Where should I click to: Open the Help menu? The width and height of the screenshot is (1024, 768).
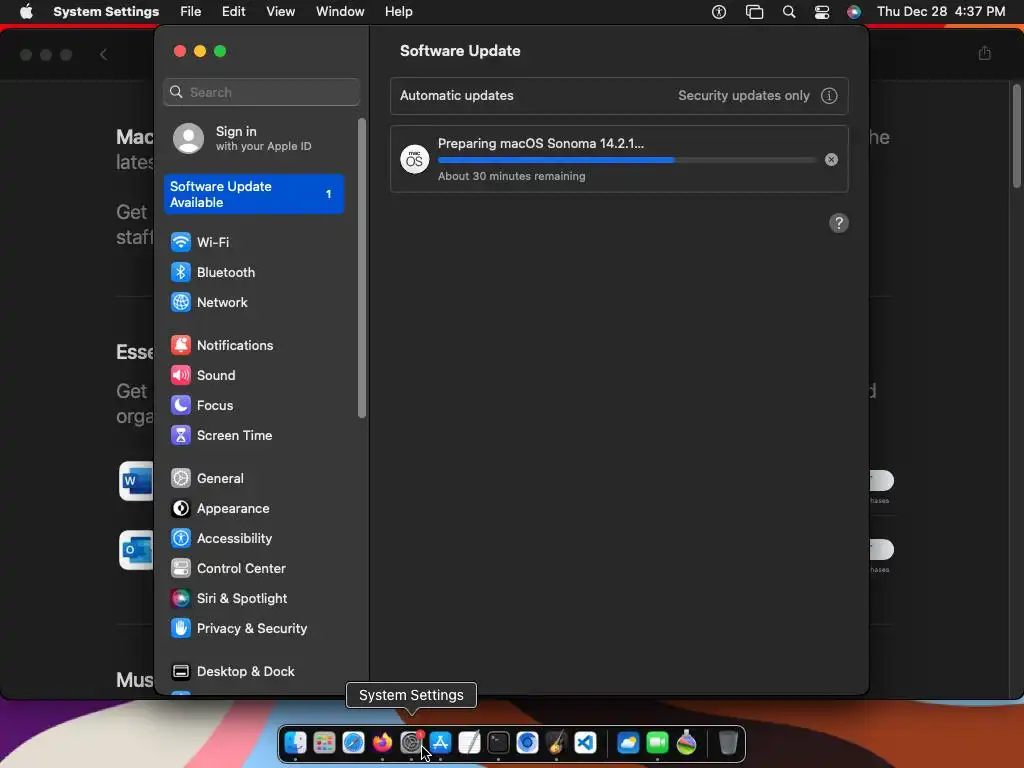398,12
